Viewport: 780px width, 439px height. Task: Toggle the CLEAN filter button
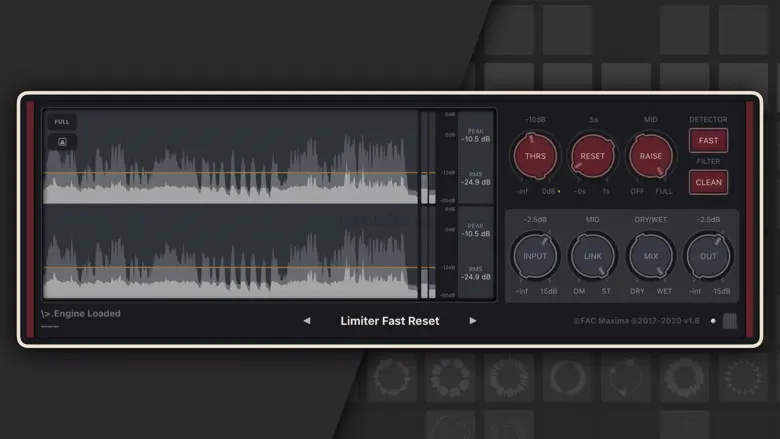point(708,182)
